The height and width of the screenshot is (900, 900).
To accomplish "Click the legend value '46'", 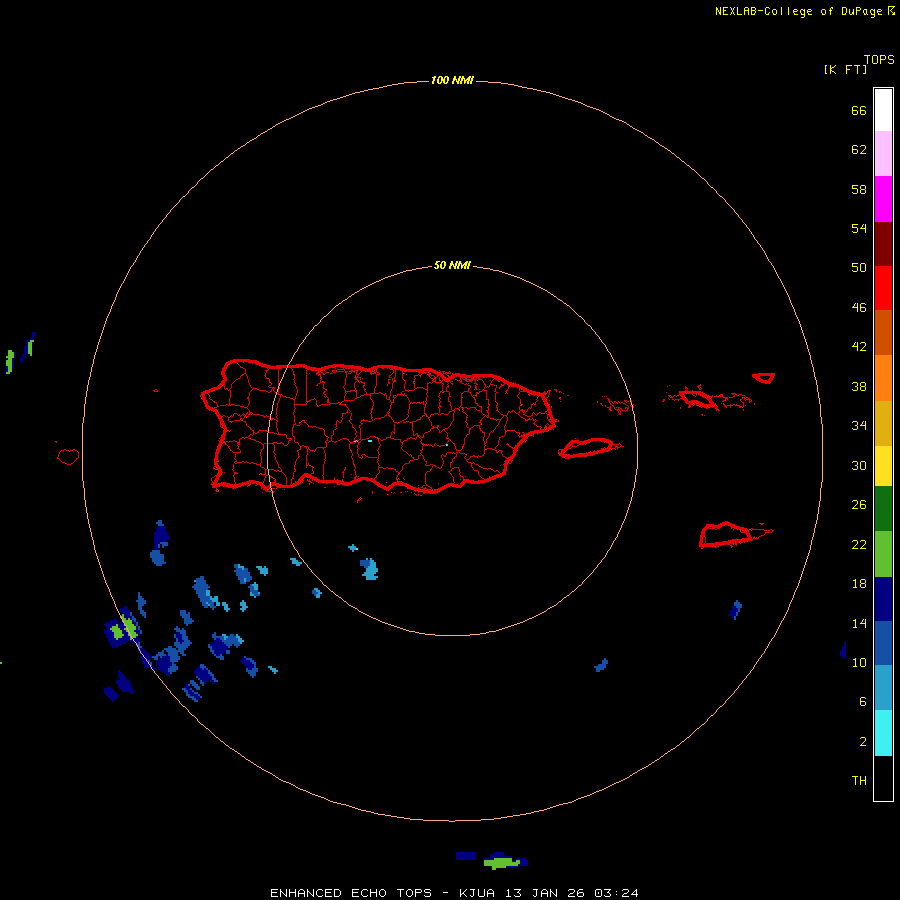I will (x=859, y=307).
